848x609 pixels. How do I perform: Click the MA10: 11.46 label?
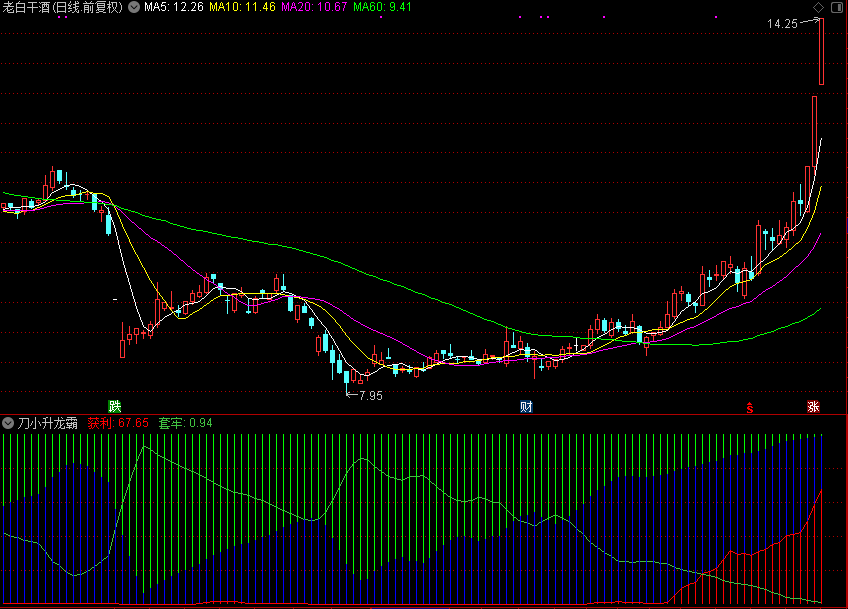click(x=242, y=7)
